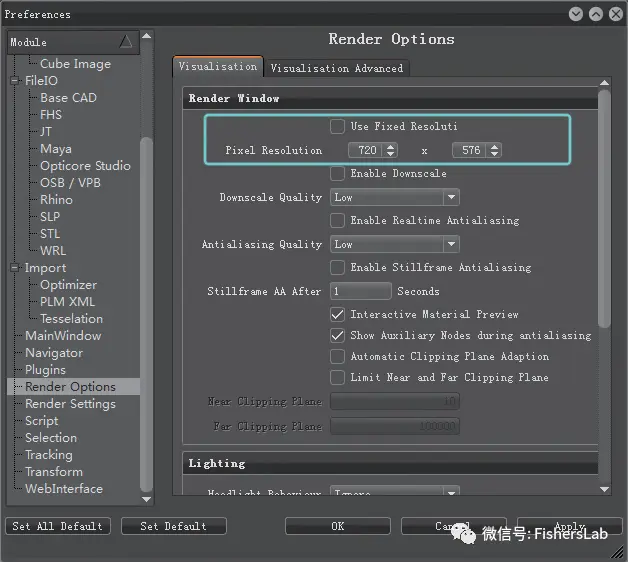The width and height of the screenshot is (628, 562).
Task: Select WRL module entry
Action: coord(53,251)
